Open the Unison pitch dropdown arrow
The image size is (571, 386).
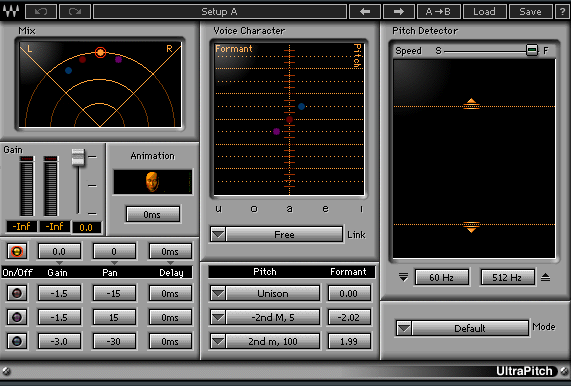click(218, 293)
